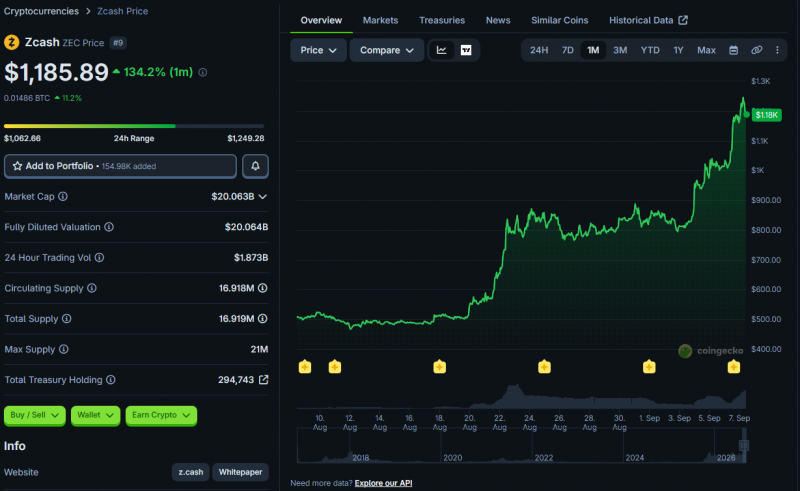Go to Cryptocurrencies breadcrumb link

coord(41,11)
